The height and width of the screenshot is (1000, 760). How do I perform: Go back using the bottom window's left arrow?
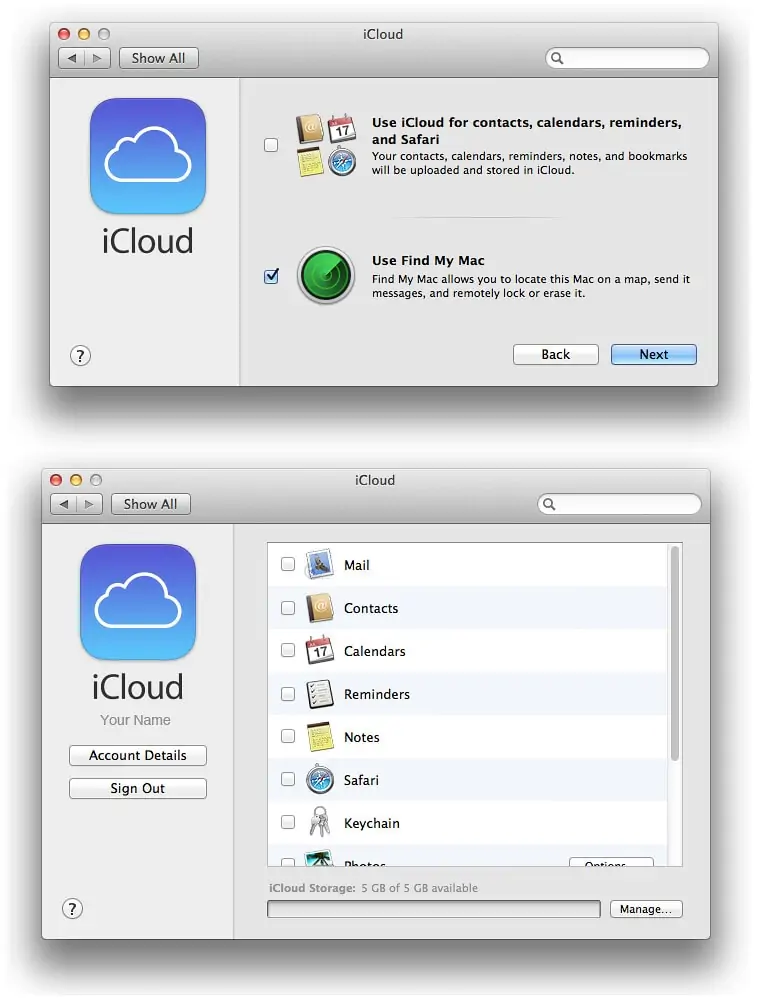64,504
